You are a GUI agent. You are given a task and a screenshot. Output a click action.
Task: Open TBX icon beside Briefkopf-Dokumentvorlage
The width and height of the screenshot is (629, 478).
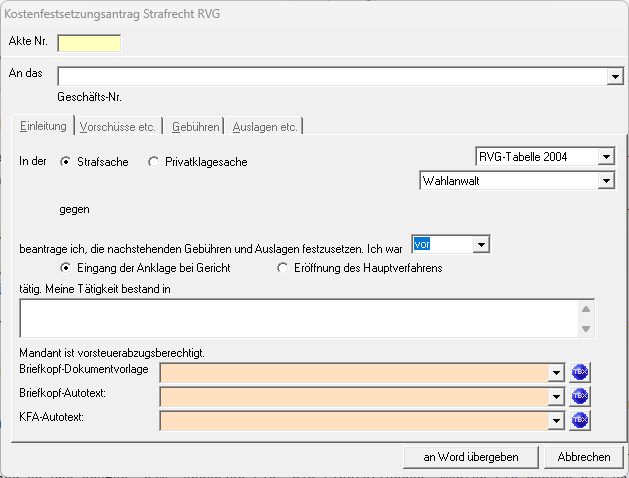point(580,372)
